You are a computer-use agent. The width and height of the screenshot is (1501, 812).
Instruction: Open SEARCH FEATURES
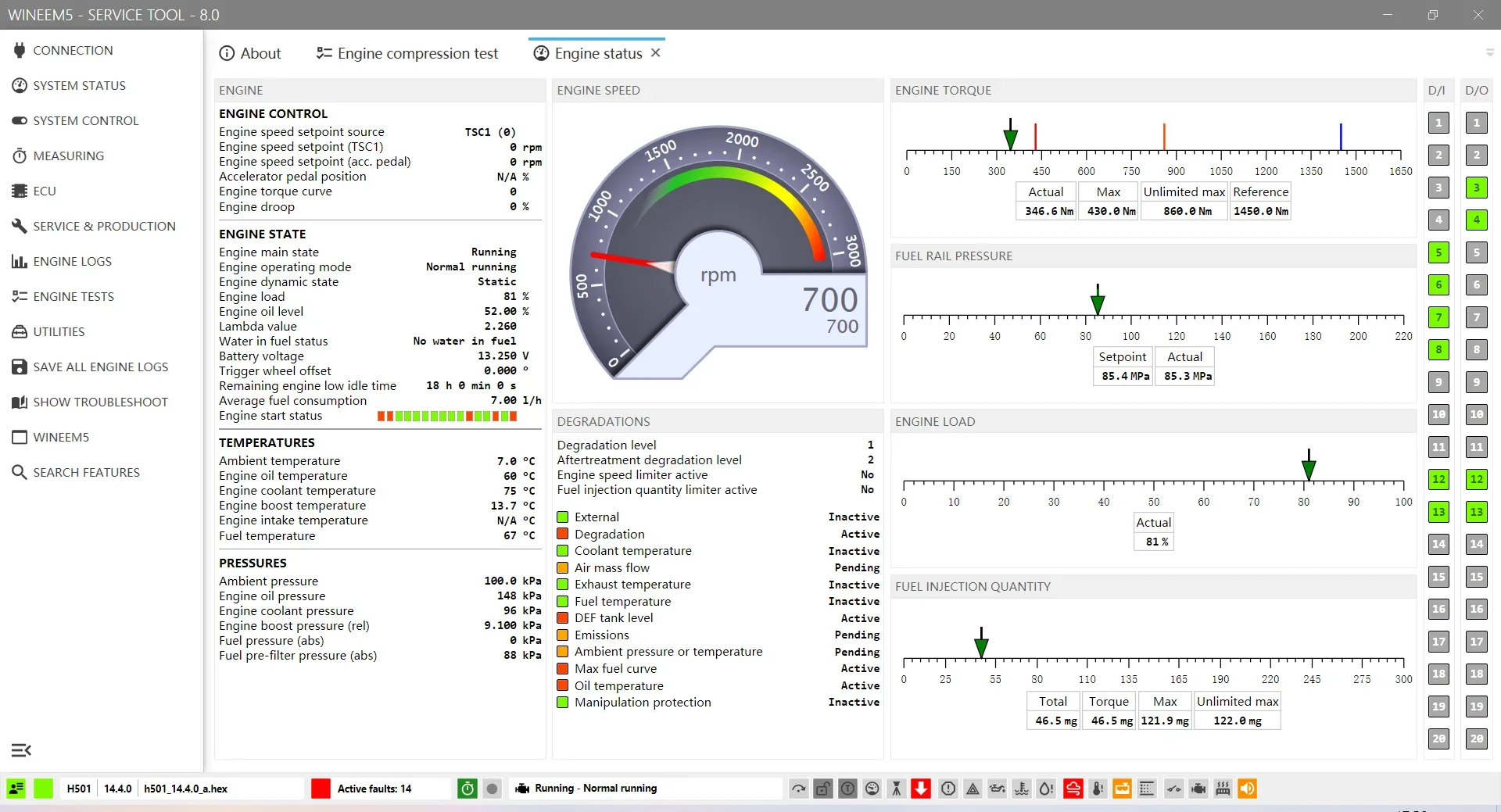click(x=86, y=471)
